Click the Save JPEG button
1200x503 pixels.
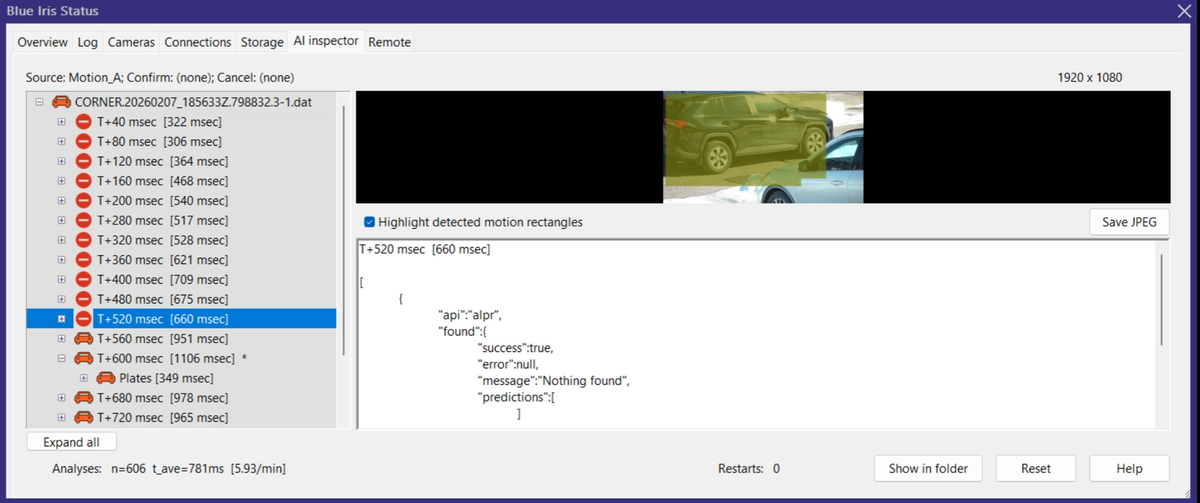(1129, 222)
